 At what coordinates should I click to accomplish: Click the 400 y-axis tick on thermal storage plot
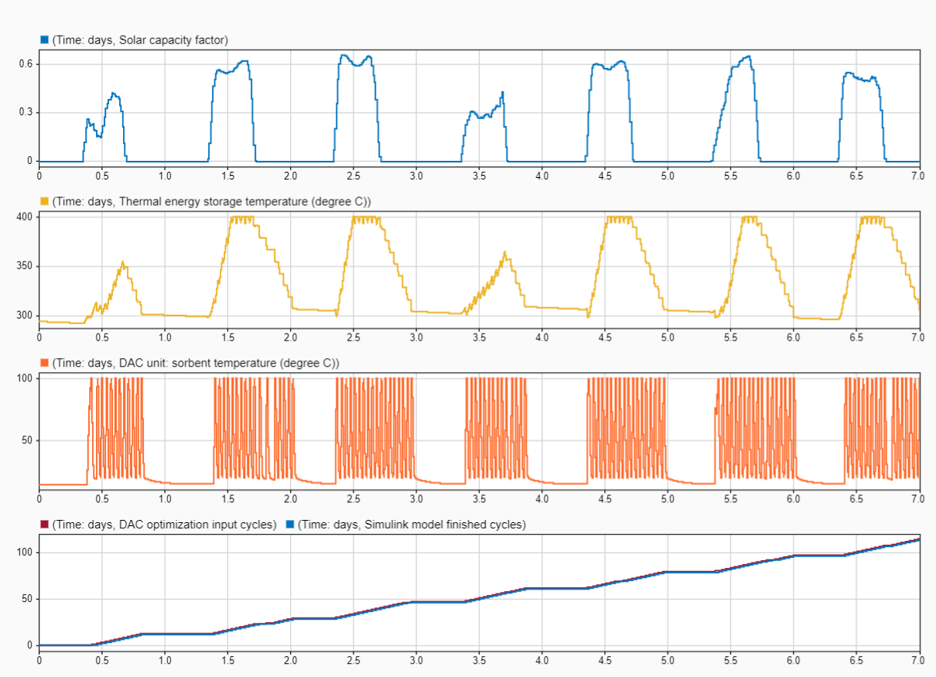pyautogui.click(x=24, y=218)
